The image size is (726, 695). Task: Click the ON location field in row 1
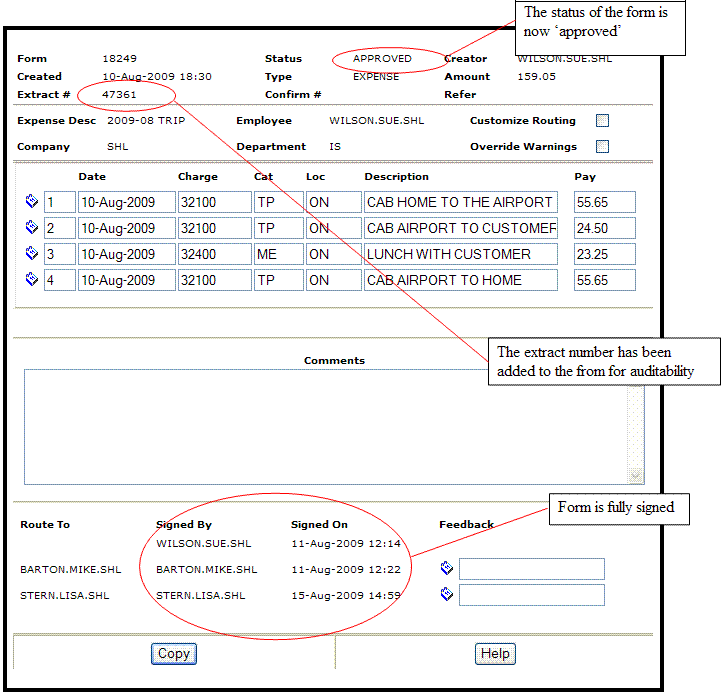tap(333, 202)
